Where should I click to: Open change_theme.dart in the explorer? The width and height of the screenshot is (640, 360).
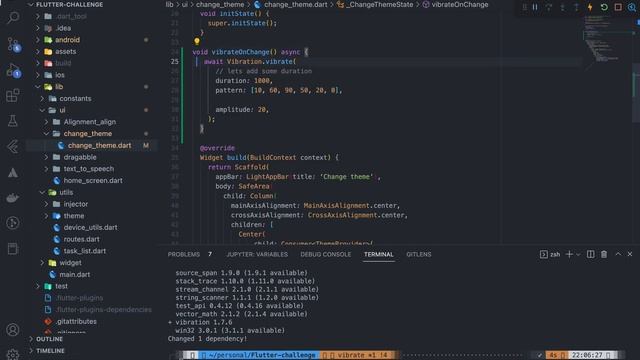(x=100, y=146)
